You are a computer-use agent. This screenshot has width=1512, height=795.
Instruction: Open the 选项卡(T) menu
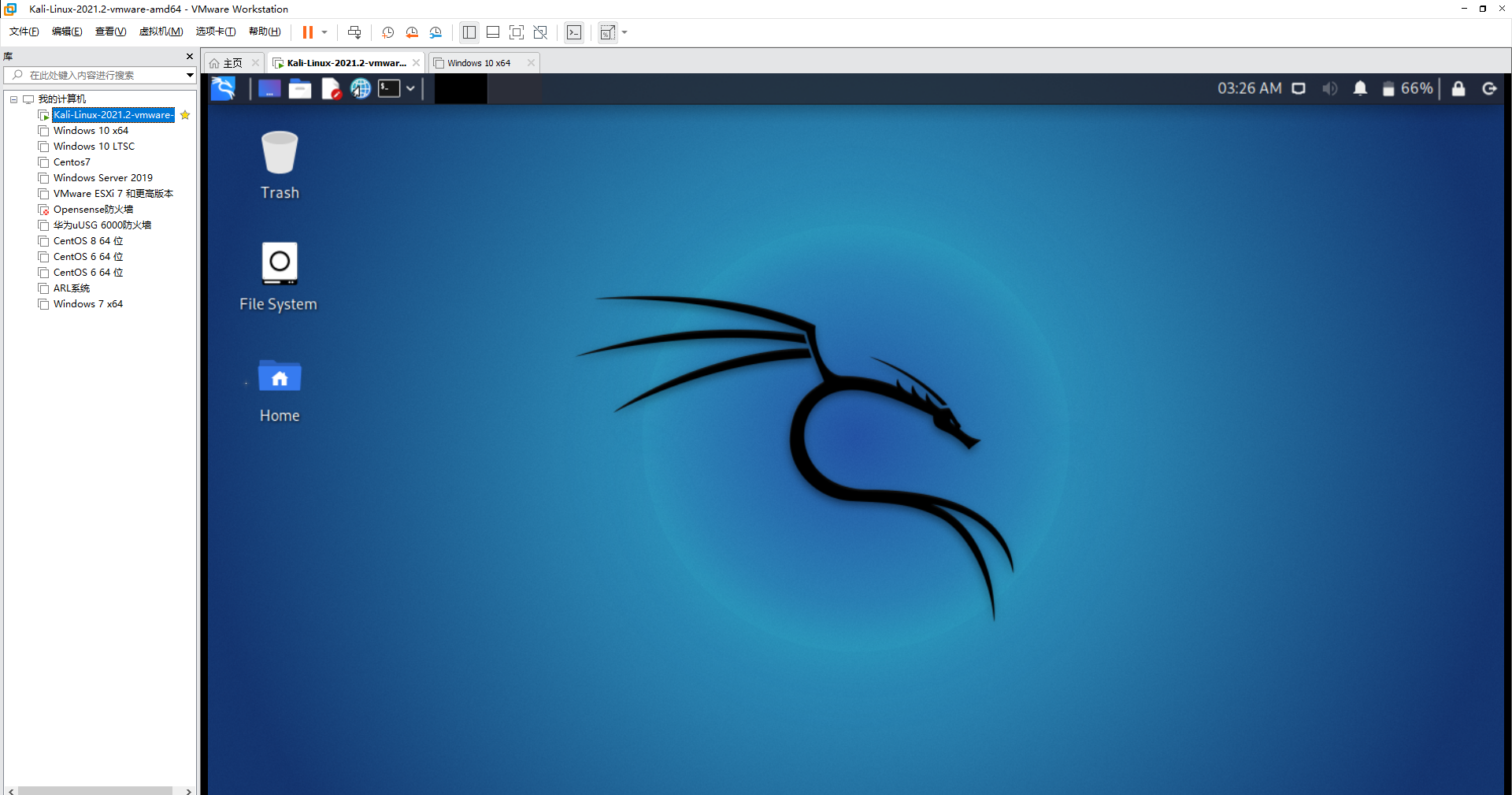pyautogui.click(x=216, y=32)
